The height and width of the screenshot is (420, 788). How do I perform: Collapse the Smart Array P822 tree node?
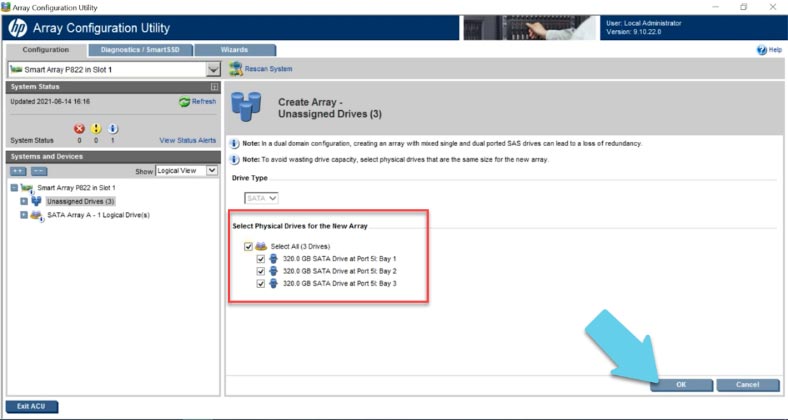point(14,188)
